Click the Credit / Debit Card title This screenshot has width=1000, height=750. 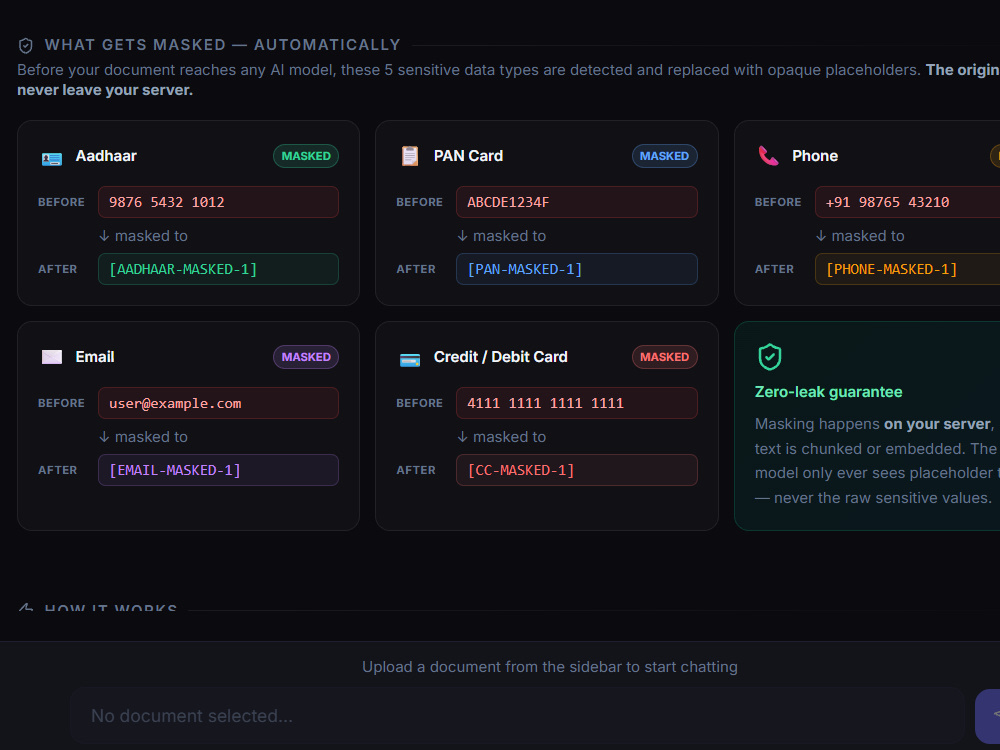[x=501, y=357]
